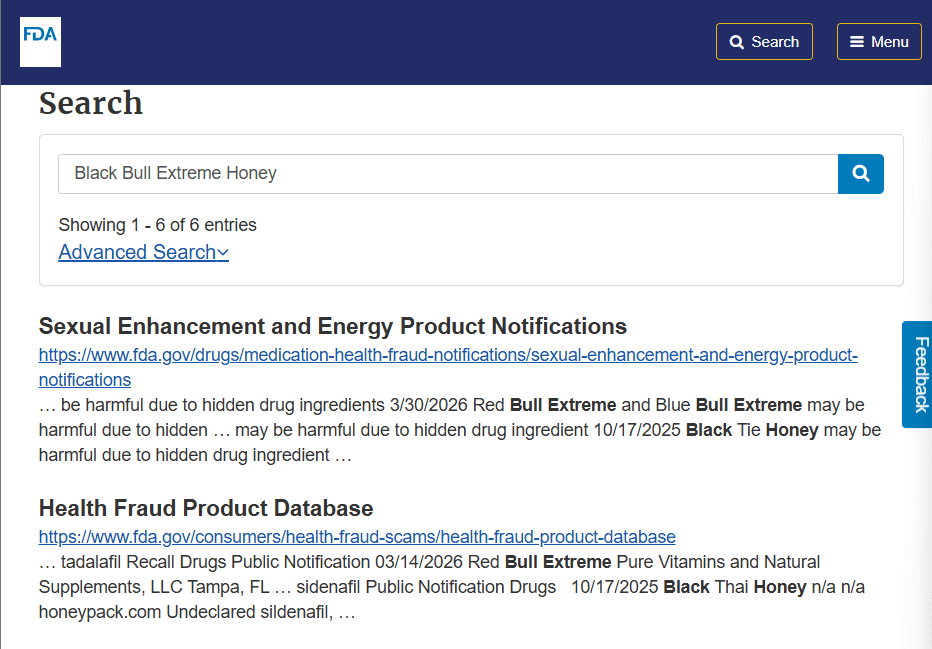Click the FDA logo in header
932x649 pixels.
40,42
